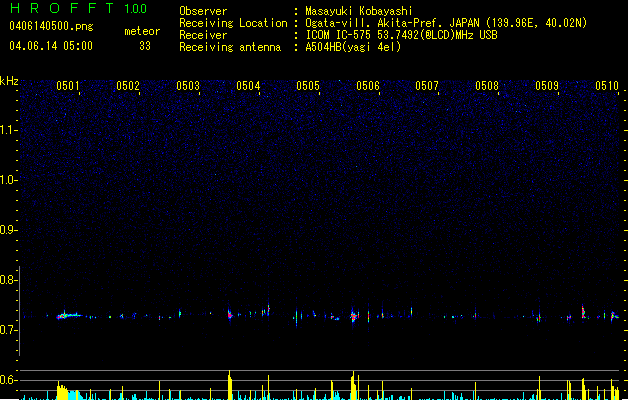Click the kHz axis unit label
The image size is (629, 400).
[x=9, y=81]
